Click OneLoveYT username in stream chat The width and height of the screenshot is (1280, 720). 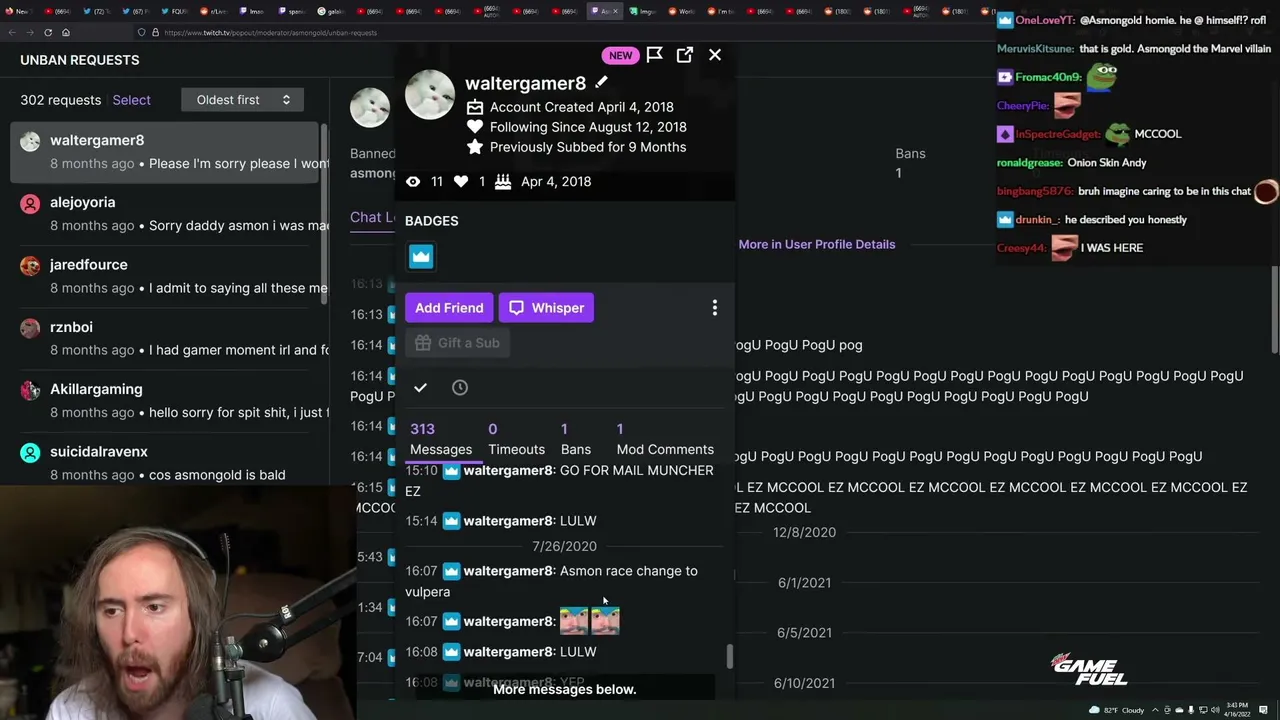coord(1045,20)
